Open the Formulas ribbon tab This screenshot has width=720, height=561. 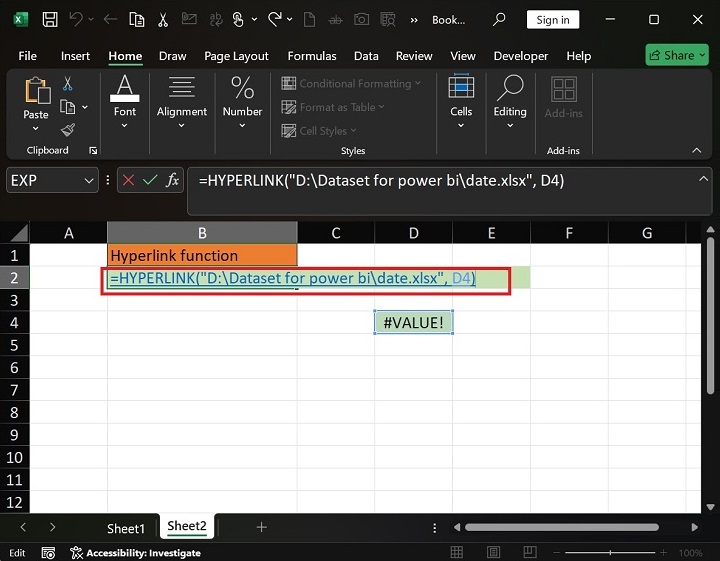tap(310, 56)
